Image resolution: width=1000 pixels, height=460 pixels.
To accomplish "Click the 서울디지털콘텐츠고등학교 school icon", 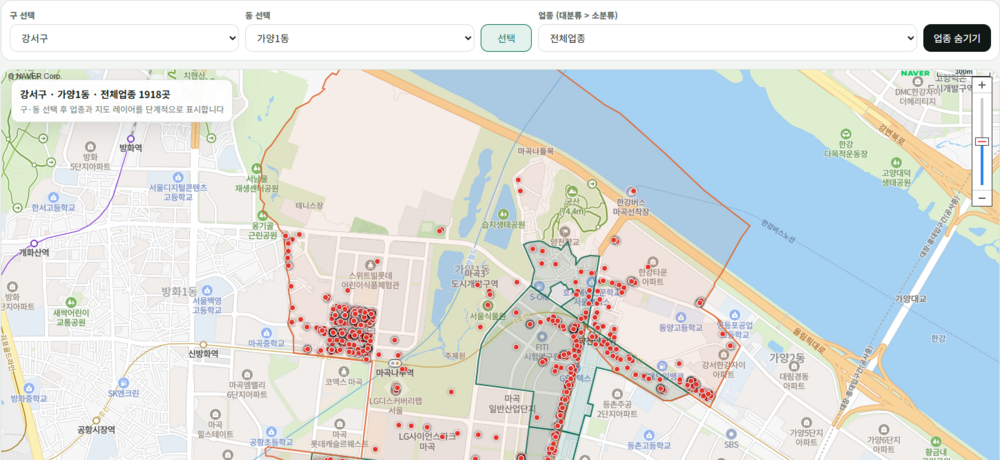I will point(178,177).
